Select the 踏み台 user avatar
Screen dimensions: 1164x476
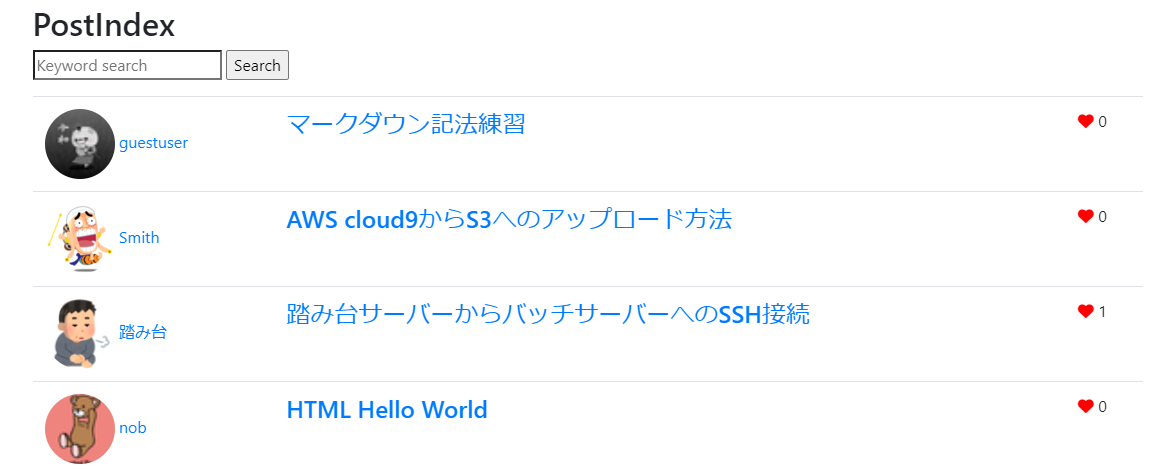80,334
